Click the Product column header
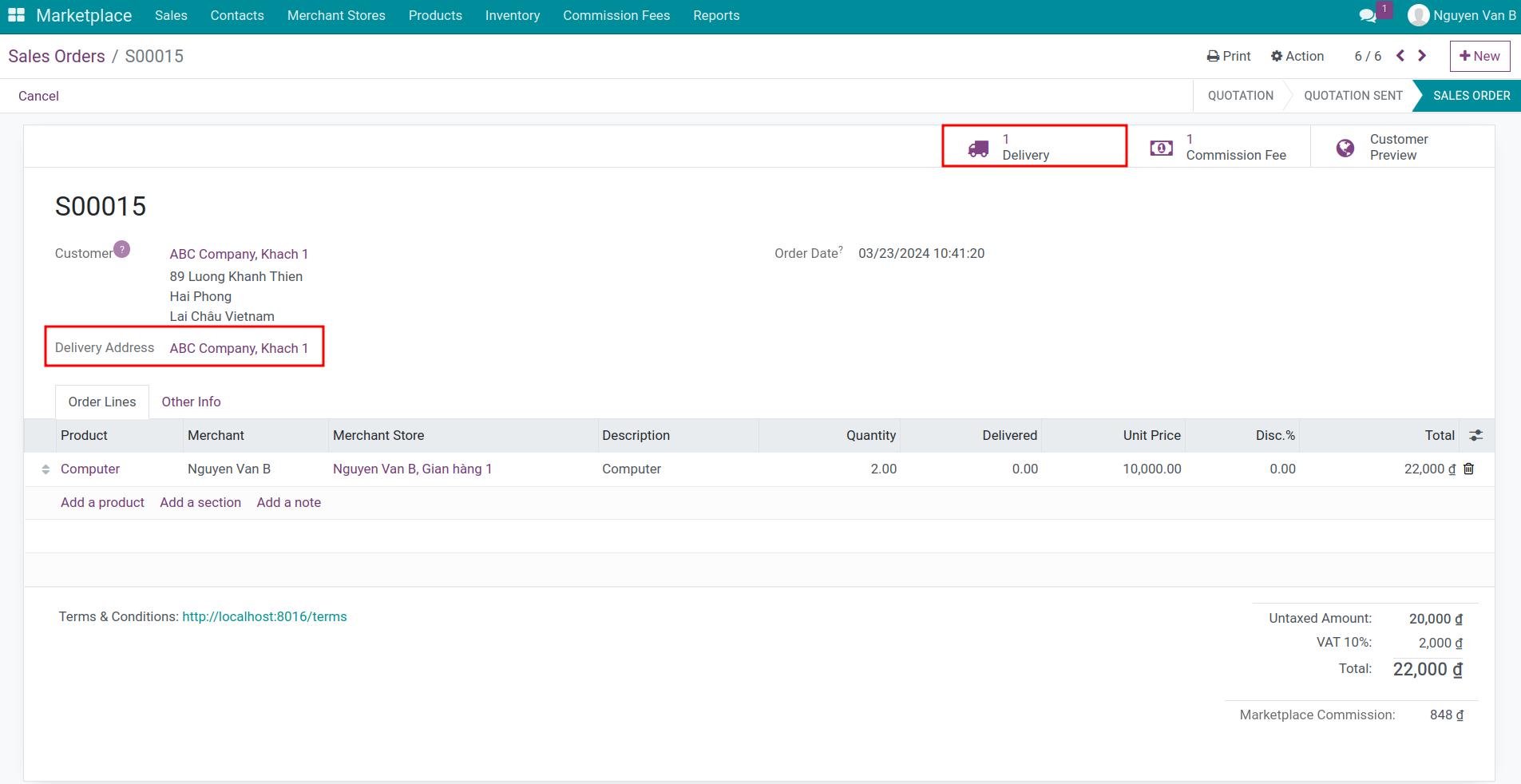This screenshot has width=1521, height=784. (x=119, y=435)
